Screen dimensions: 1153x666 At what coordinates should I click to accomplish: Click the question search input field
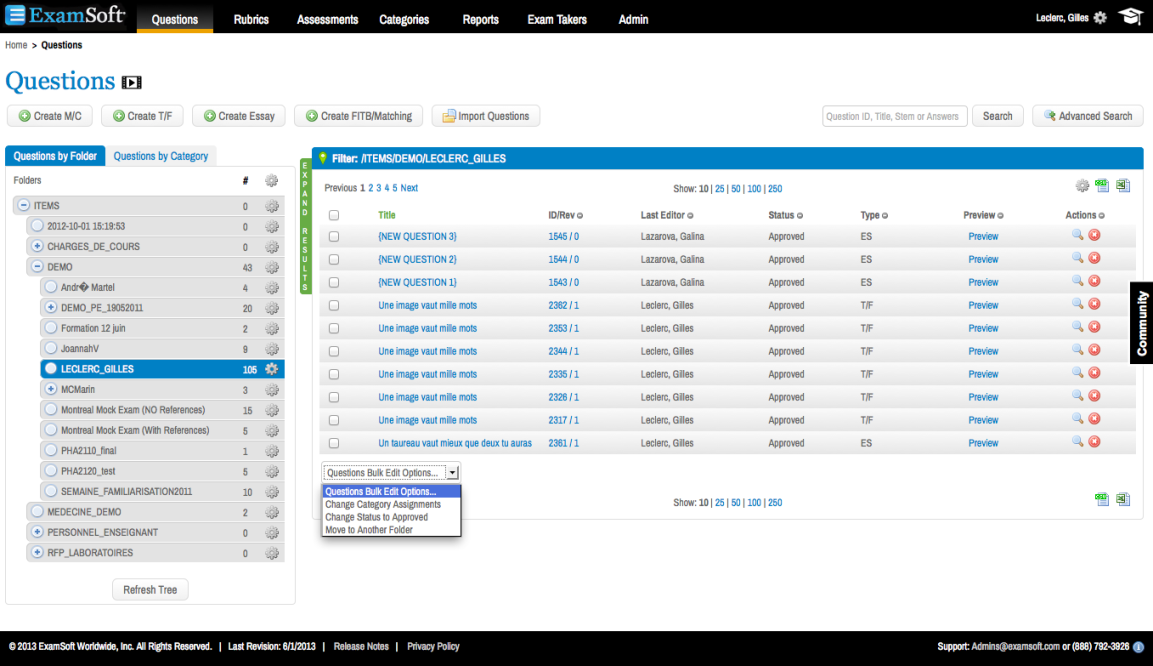(894, 116)
